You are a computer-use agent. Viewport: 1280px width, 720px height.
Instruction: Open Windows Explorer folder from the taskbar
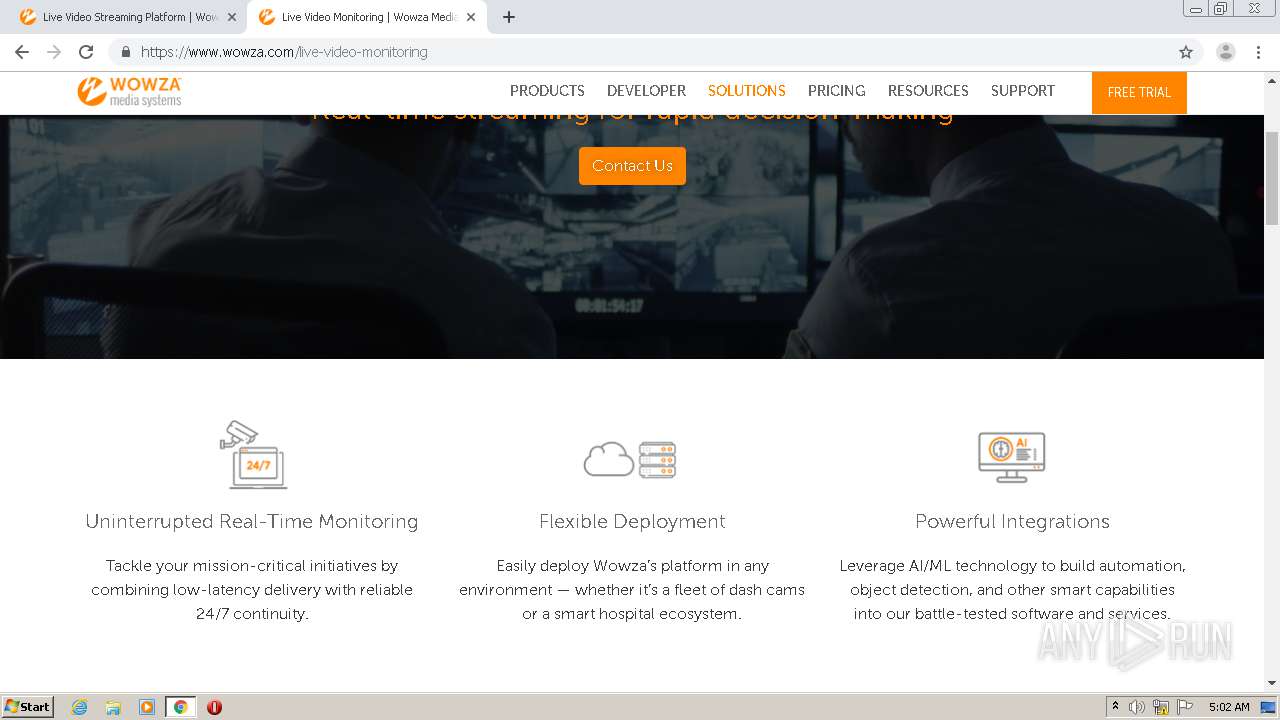pyautogui.click(x=113, y=707)
